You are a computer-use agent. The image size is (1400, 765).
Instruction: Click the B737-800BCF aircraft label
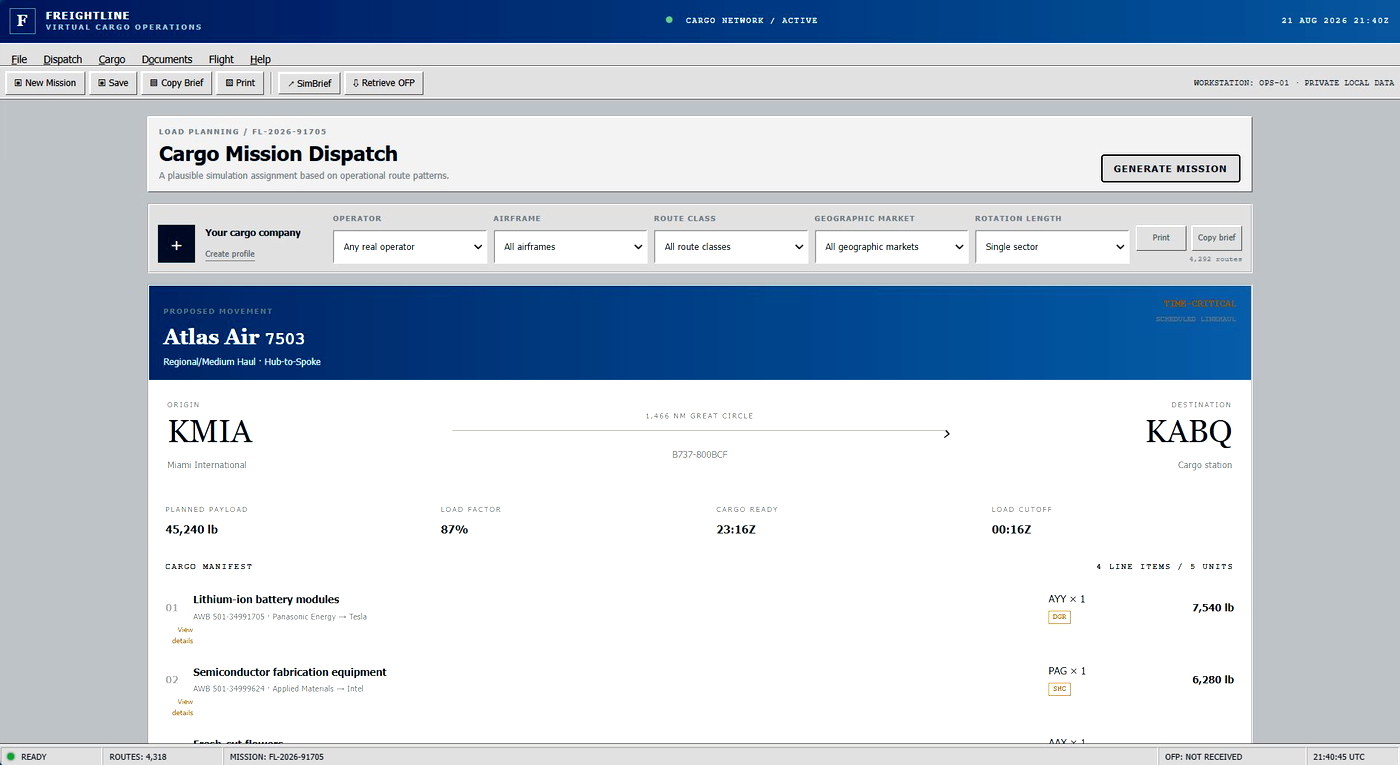click(700, 454)
